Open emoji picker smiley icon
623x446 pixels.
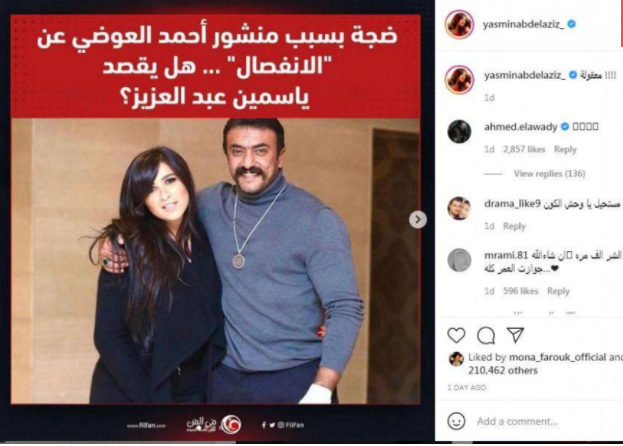click(456, 421)
